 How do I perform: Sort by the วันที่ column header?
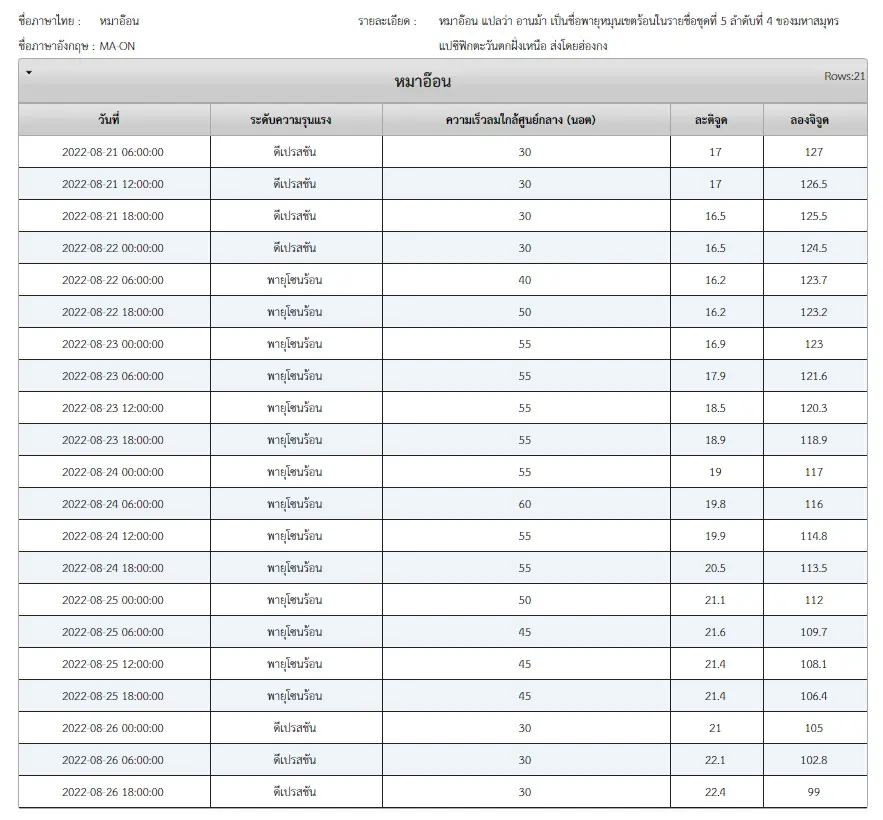coord(114,119)
